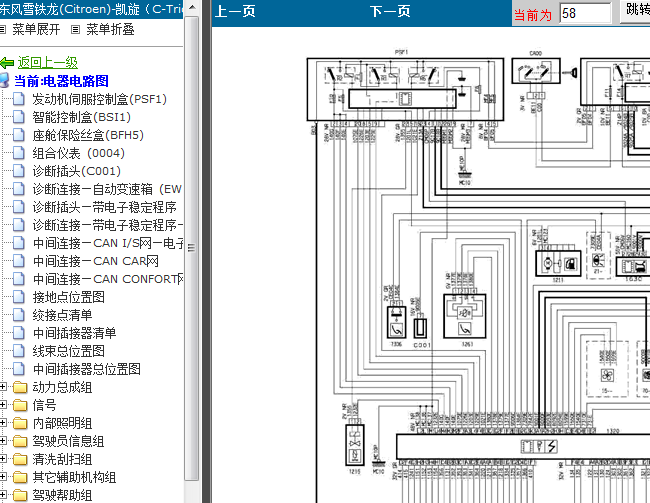Open the 返回上一级 link
The height and width of the screenshot is (503, 650).
[48, 63]
